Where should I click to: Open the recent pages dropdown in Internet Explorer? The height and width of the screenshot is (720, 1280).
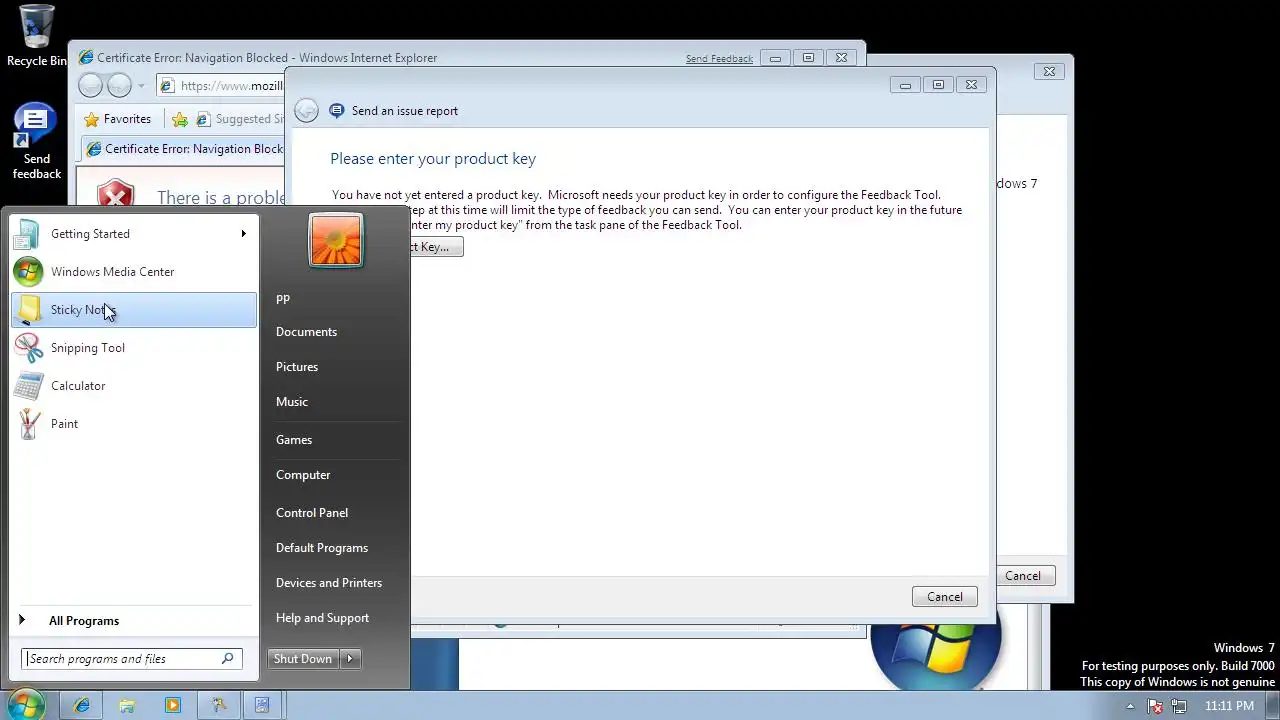pos(141,86)
